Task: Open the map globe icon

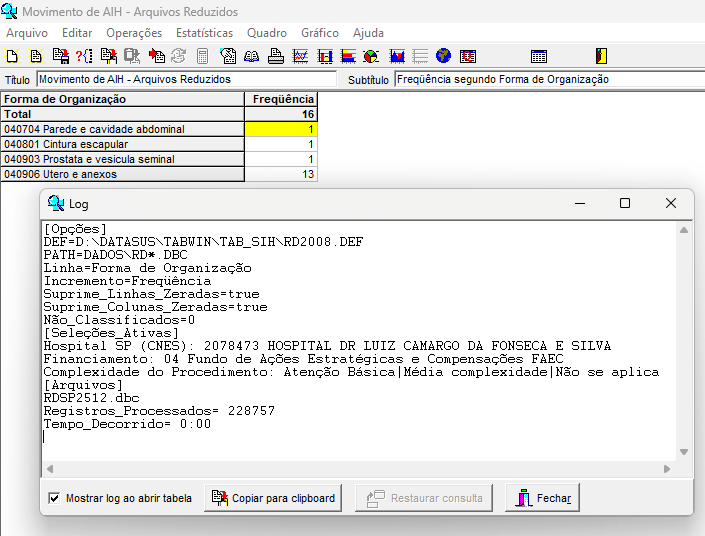Action: (x=443, y=56)
